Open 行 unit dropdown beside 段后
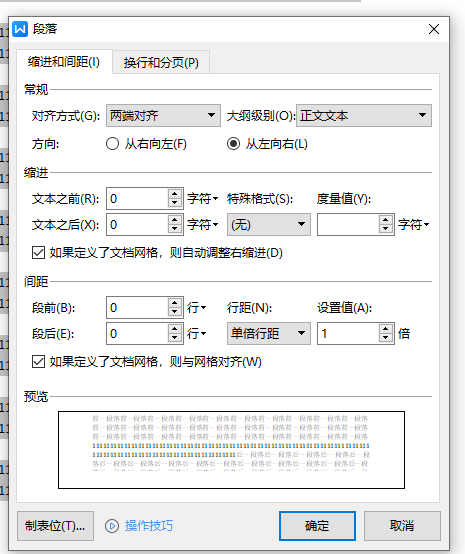The width and height of the screenshot is (465, 554). point(196,334)
